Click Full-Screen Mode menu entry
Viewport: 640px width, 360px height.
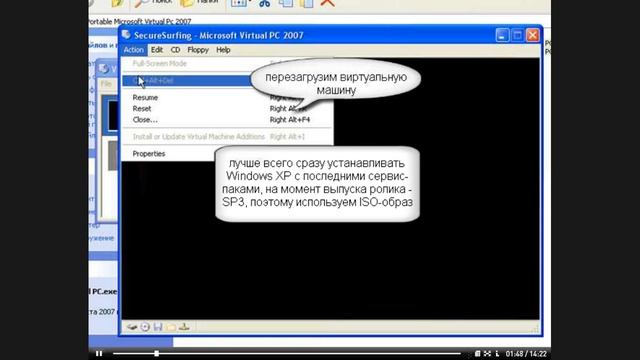pos(160,63)
